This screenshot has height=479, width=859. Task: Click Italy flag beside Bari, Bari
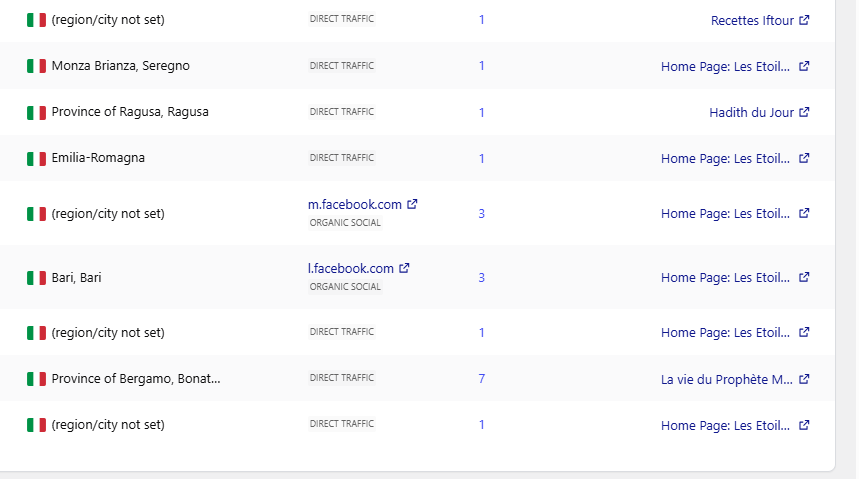(37, 278)
